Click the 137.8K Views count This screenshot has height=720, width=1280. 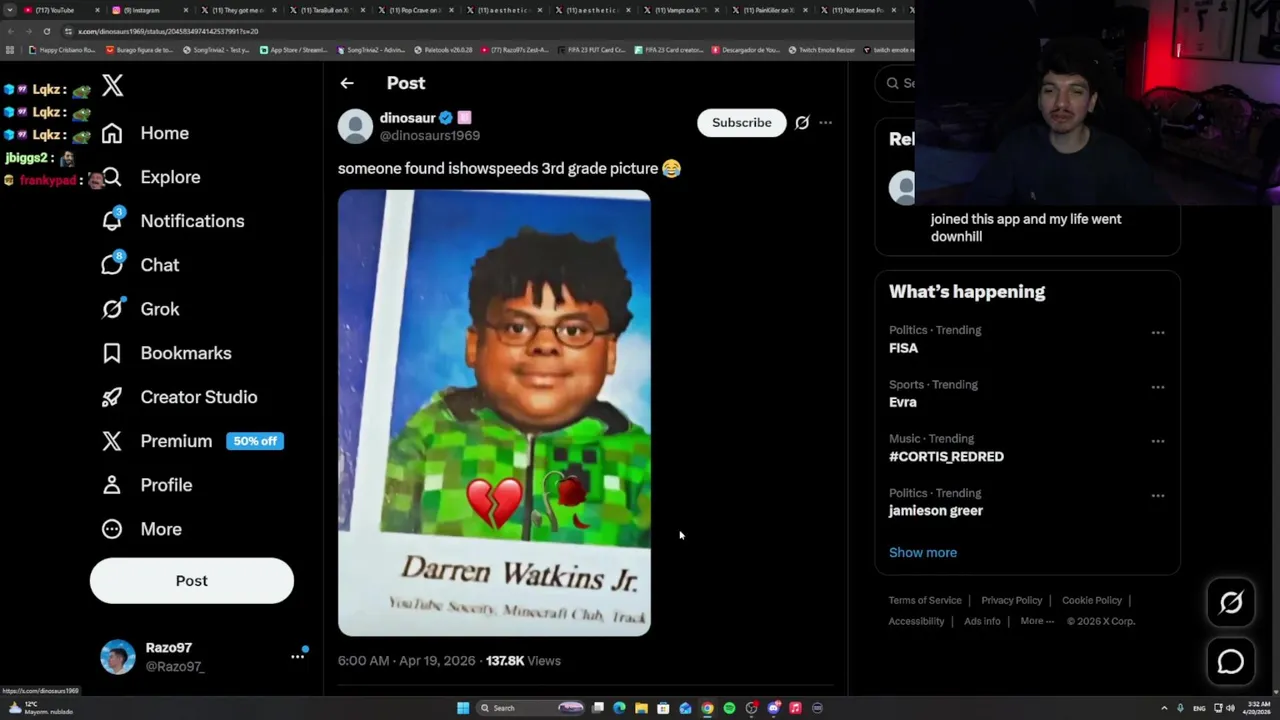coord(523,661)
